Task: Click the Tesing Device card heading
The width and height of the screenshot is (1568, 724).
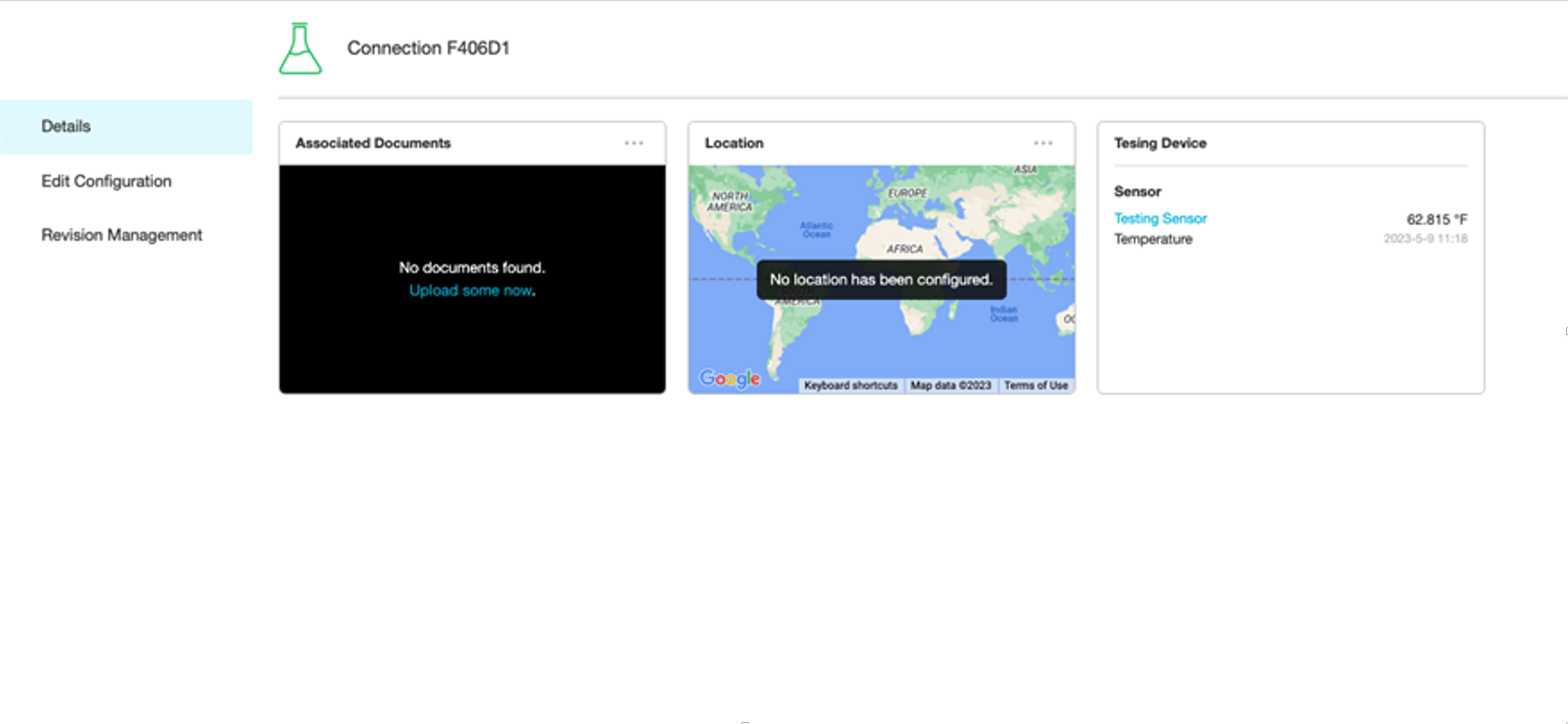Action: pyautogui.click(x=1160, y=143)
